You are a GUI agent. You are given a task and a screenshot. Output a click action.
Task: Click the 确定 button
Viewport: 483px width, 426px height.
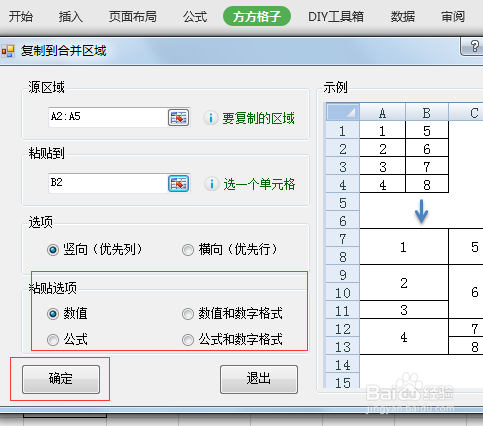pyautogui.click(x=61, y=379)
